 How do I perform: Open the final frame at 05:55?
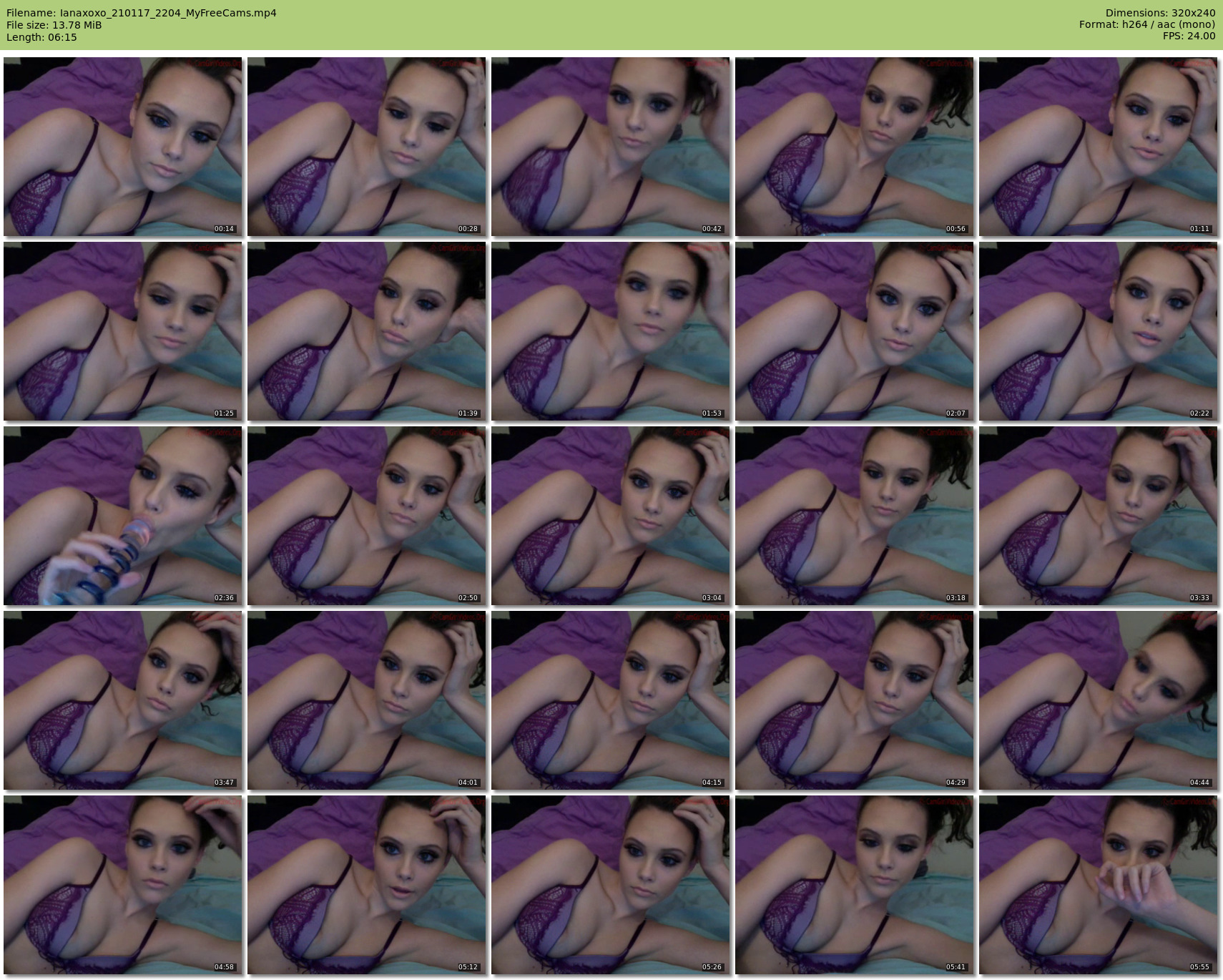(x=1098, y=885)
